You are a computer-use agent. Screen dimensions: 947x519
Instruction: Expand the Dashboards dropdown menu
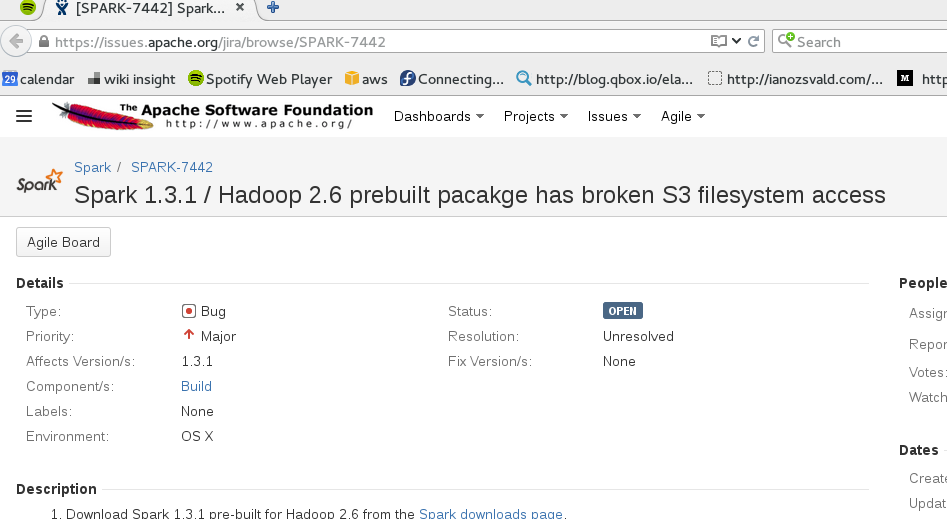(438, 116)
